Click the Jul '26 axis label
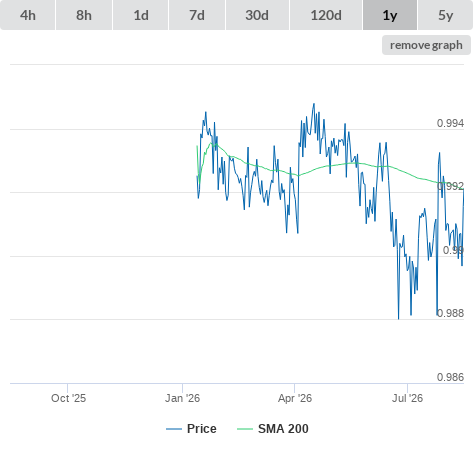474x455 pixels. pos(407,398)
